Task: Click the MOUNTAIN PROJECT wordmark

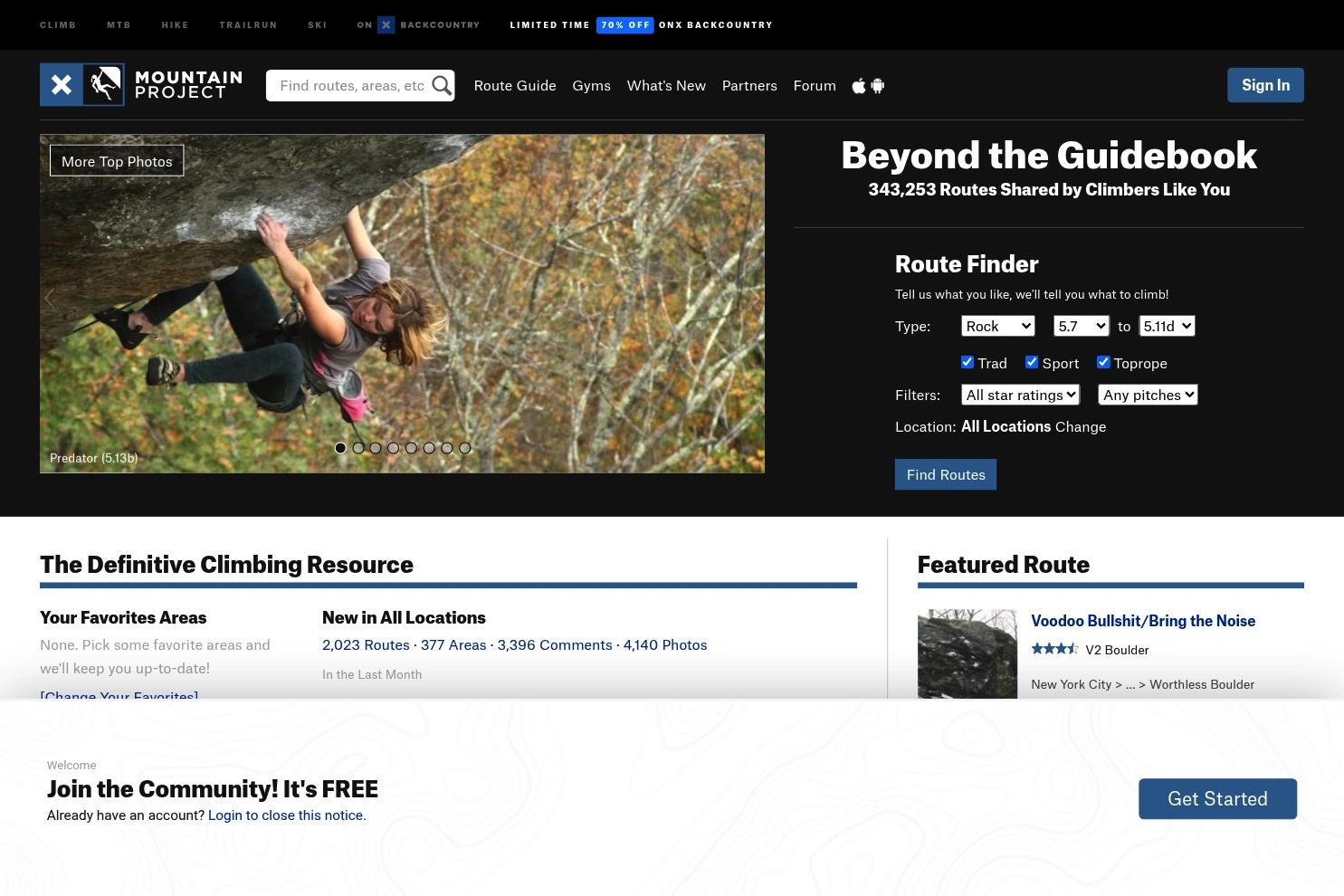Action: 188,84
